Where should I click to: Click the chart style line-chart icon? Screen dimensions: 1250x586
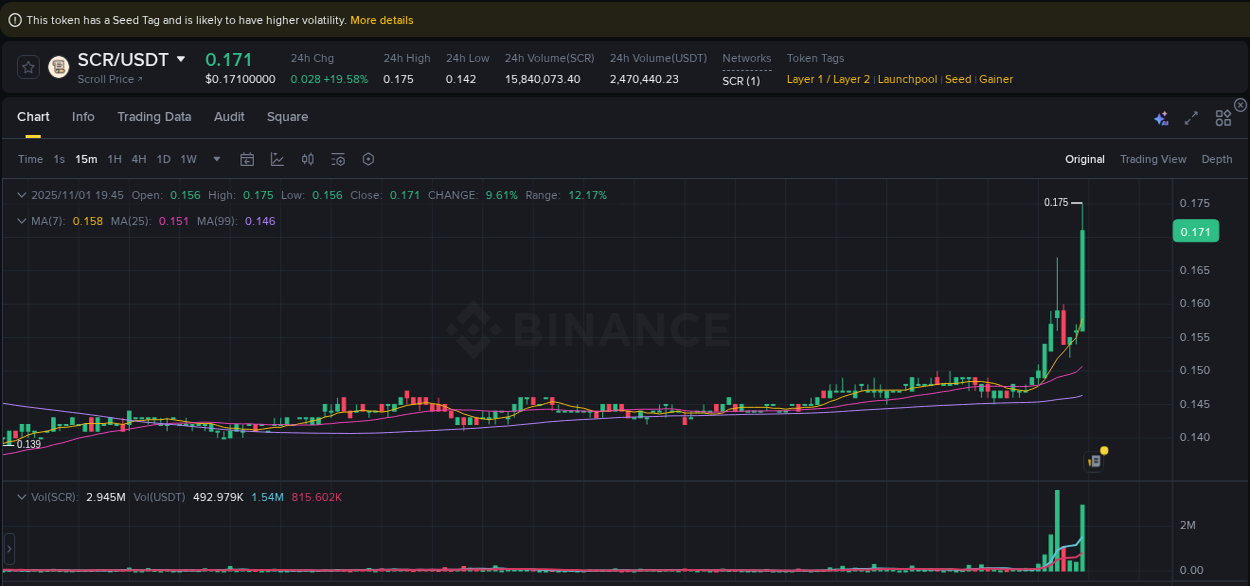coord(277,159)
